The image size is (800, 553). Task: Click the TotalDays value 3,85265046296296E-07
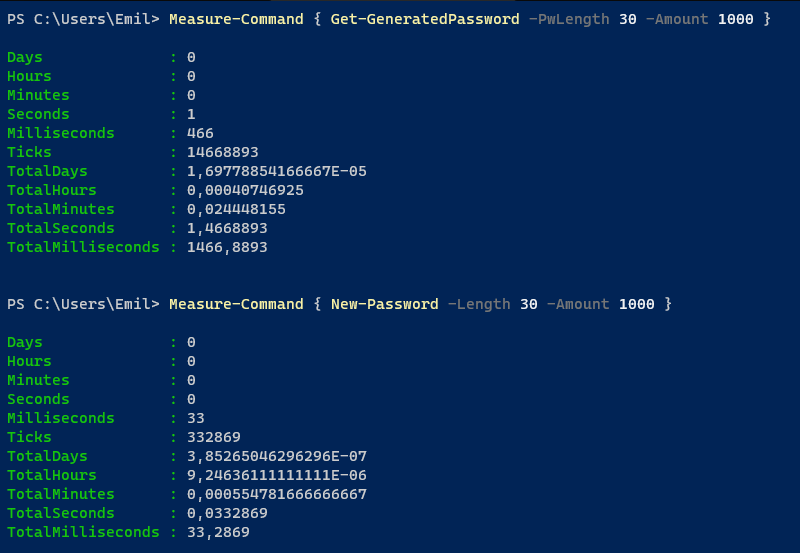(x=277, y=456)
